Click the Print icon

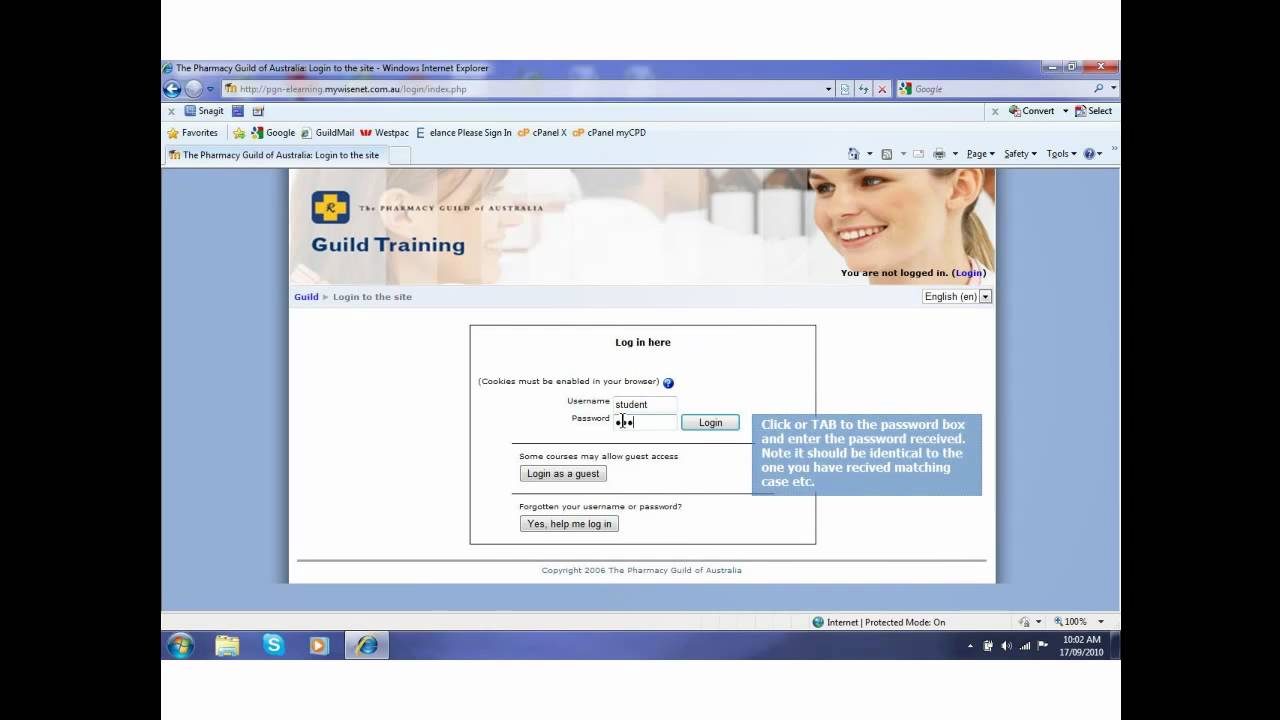tap(939, 154)
